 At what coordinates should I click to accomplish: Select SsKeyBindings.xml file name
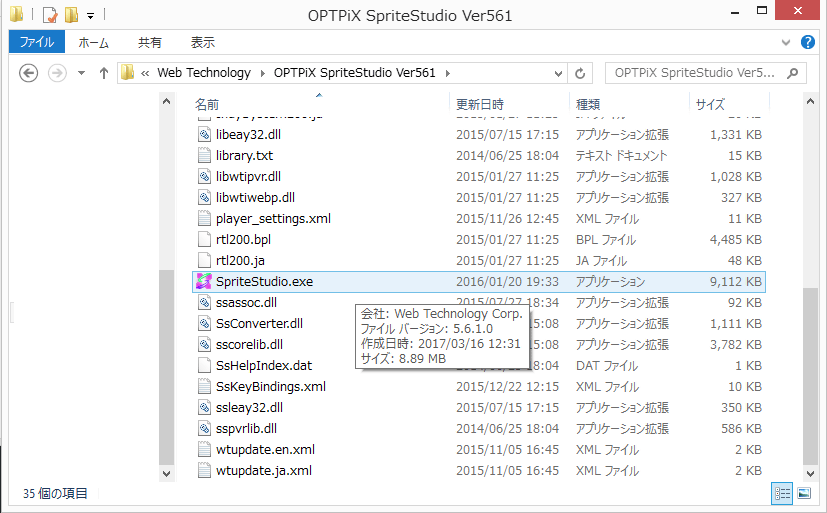tap(271, 386)
